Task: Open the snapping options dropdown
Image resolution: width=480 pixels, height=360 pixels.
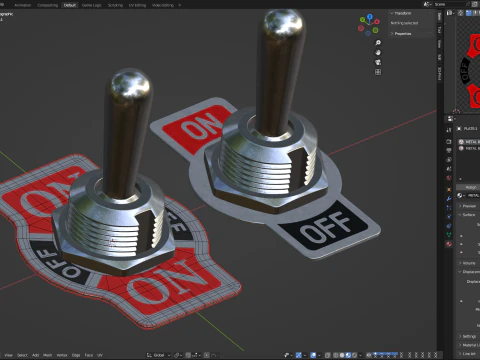Action: (197, 355)
